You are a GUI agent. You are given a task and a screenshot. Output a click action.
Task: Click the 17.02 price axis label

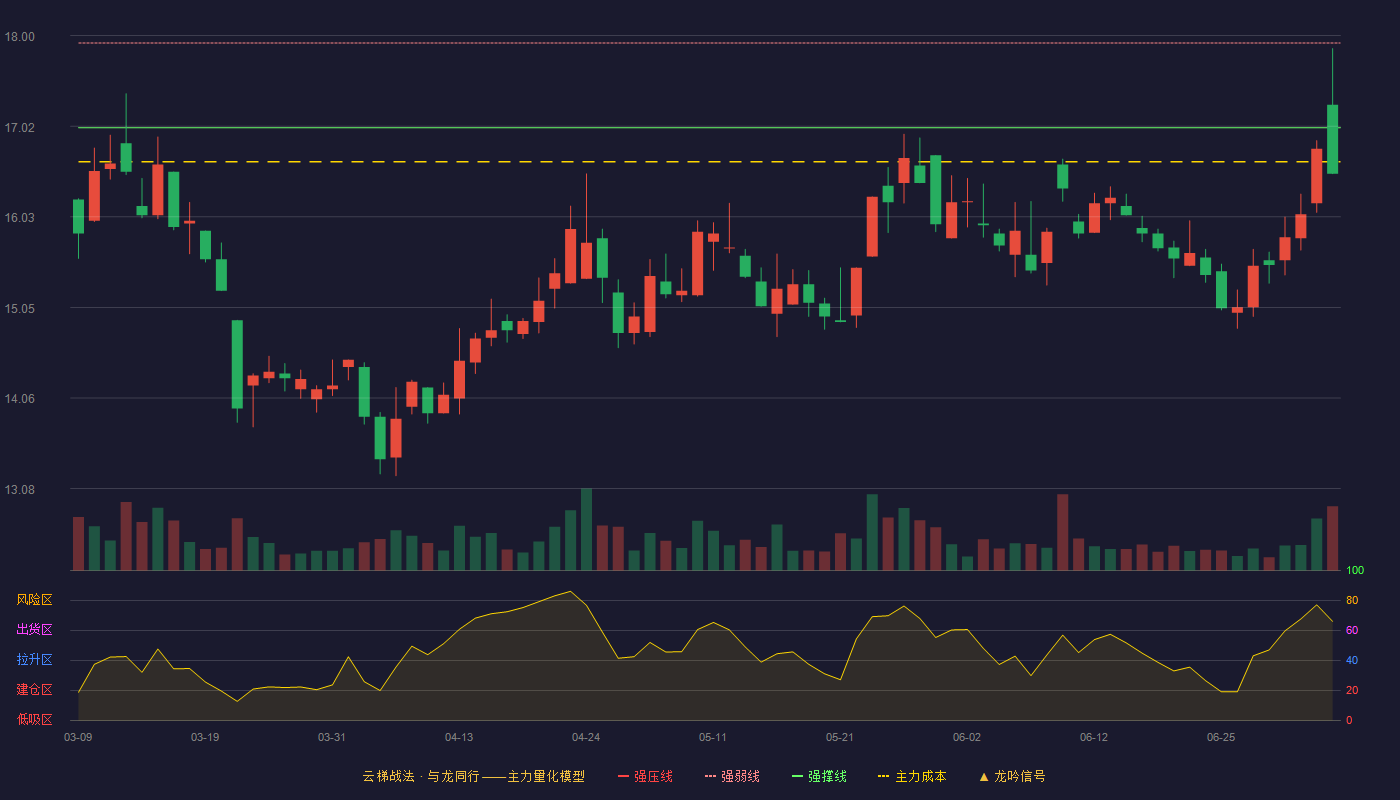[x=19, y=128]
